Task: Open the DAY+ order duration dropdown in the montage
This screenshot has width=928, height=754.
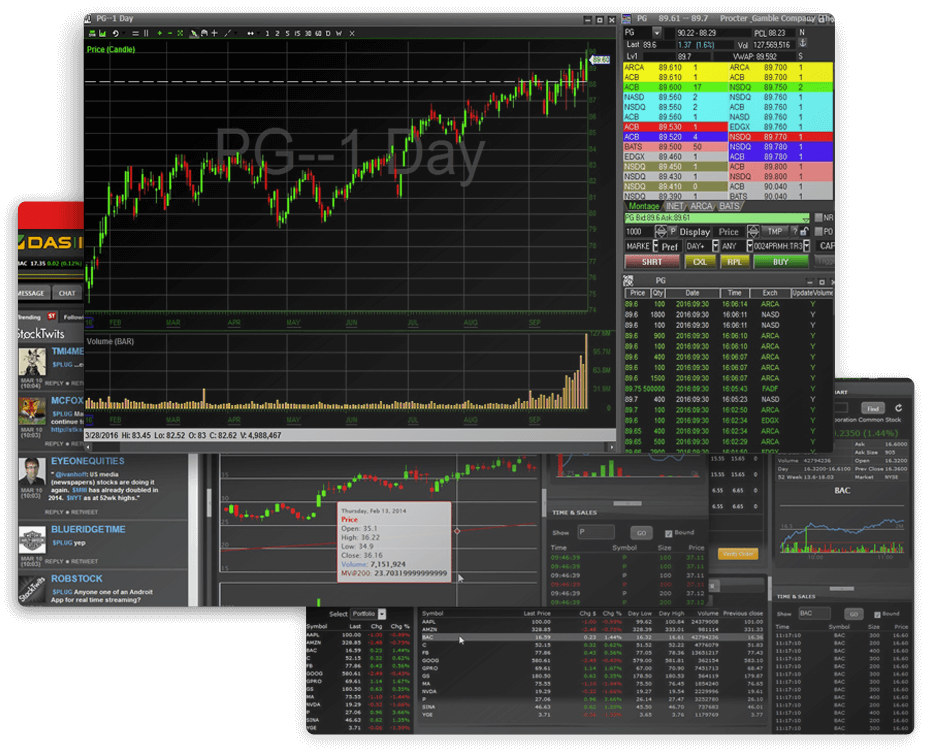Action: pos(714,246)
